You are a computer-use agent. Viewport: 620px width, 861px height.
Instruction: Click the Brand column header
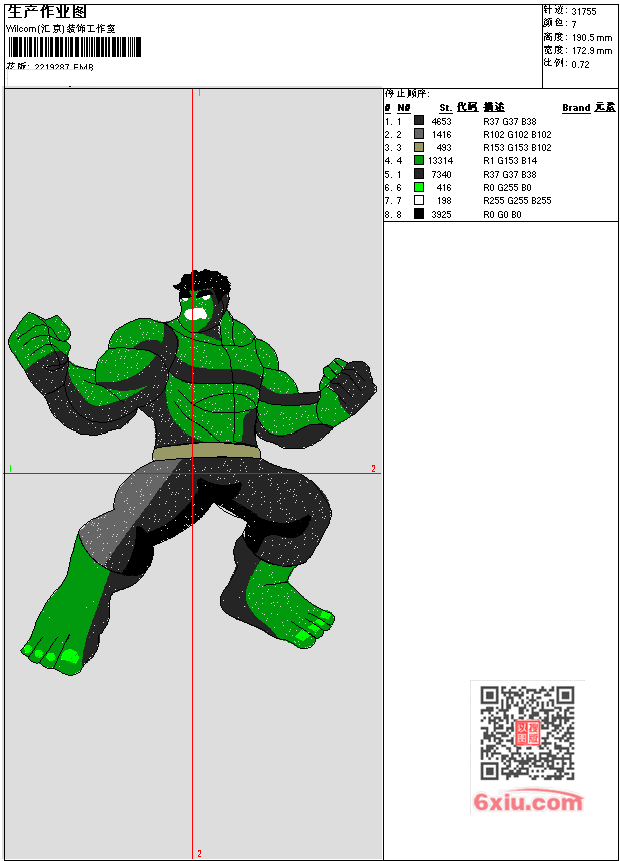pyautogui.click(x=576, y=108)
